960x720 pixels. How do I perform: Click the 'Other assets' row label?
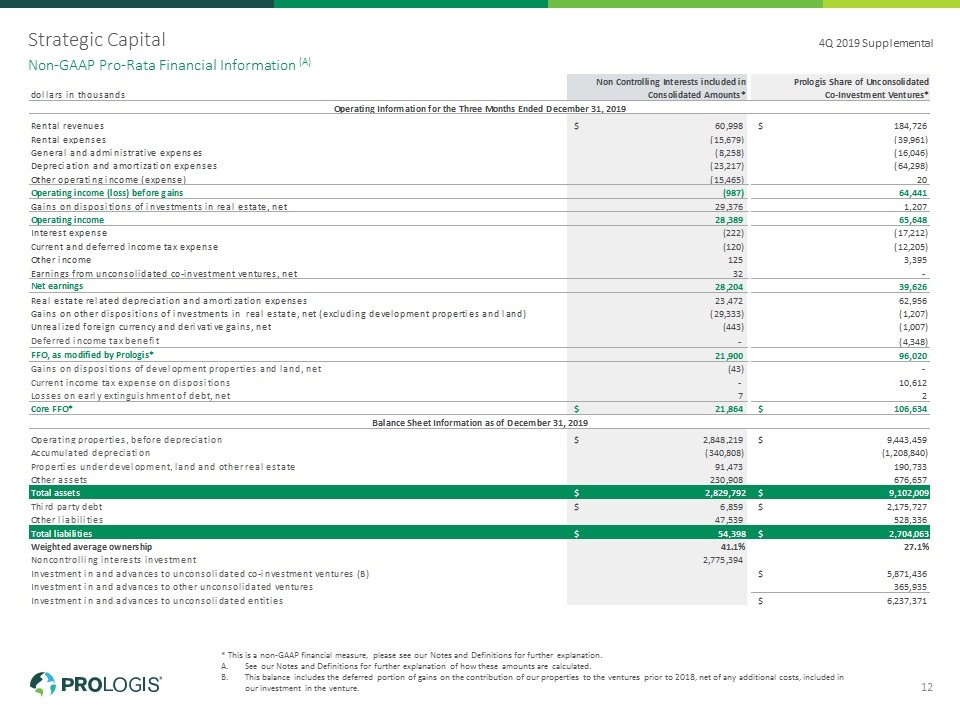pyautogui.click(x=59, y=479)
